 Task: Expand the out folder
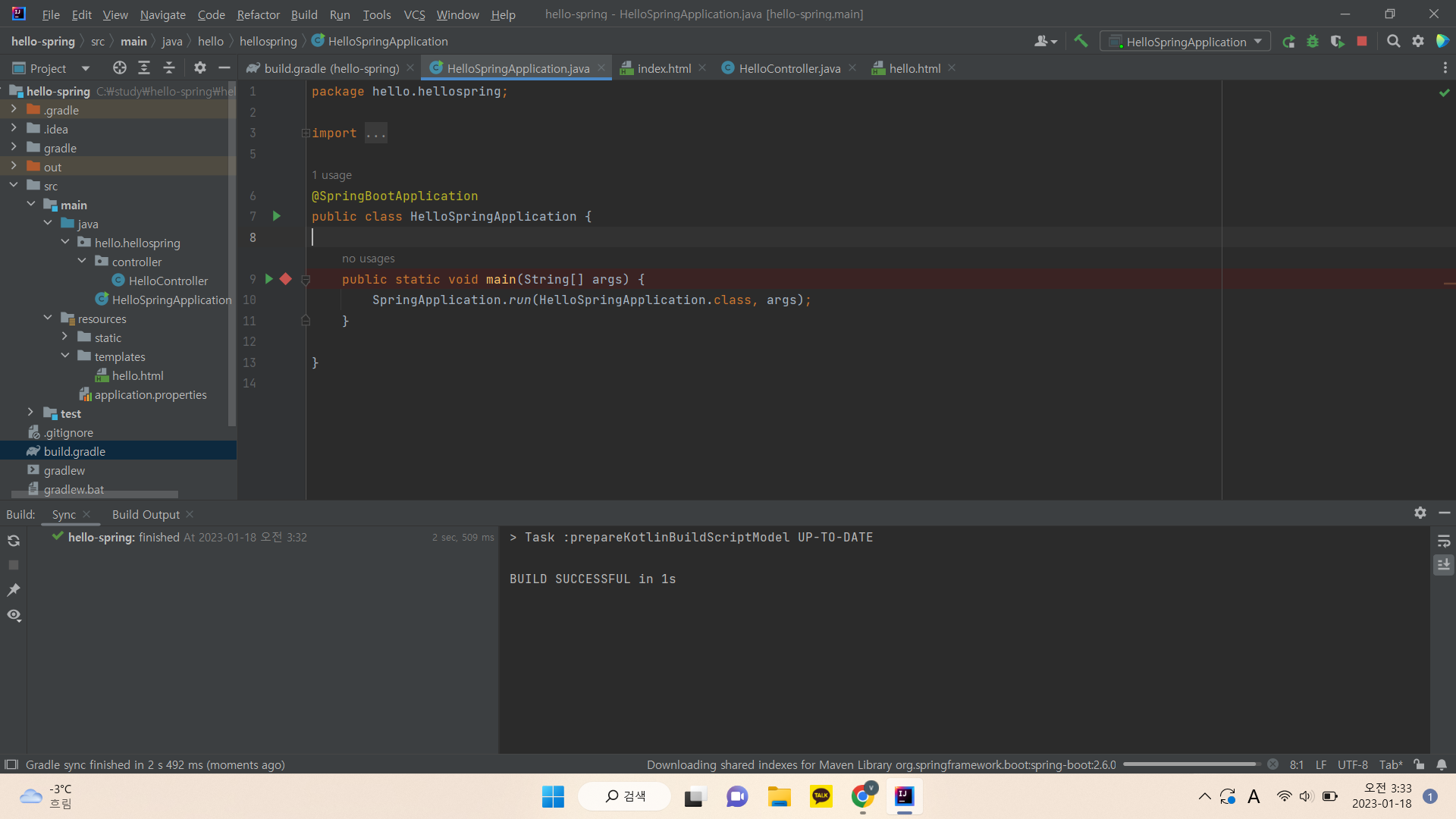(14, 167)
